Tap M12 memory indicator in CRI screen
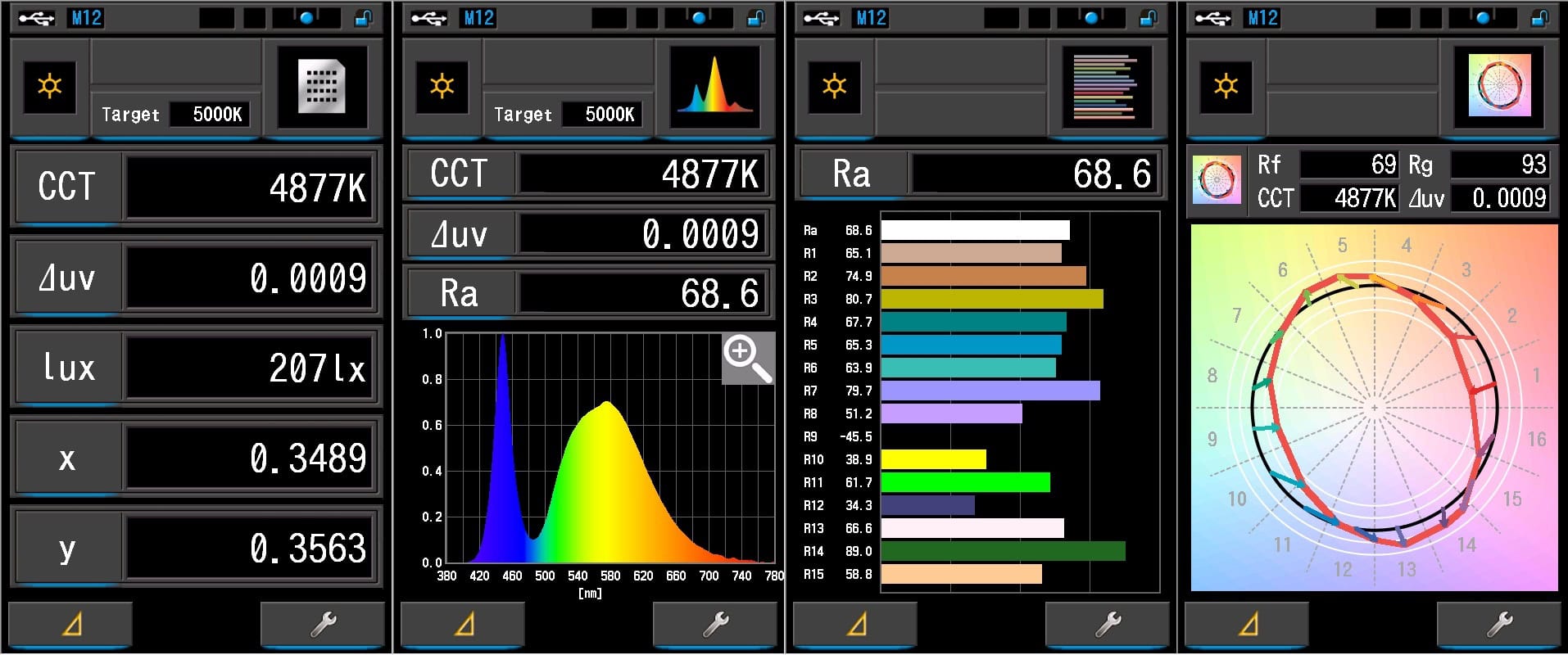The image size is (1568, 655). 870,18
